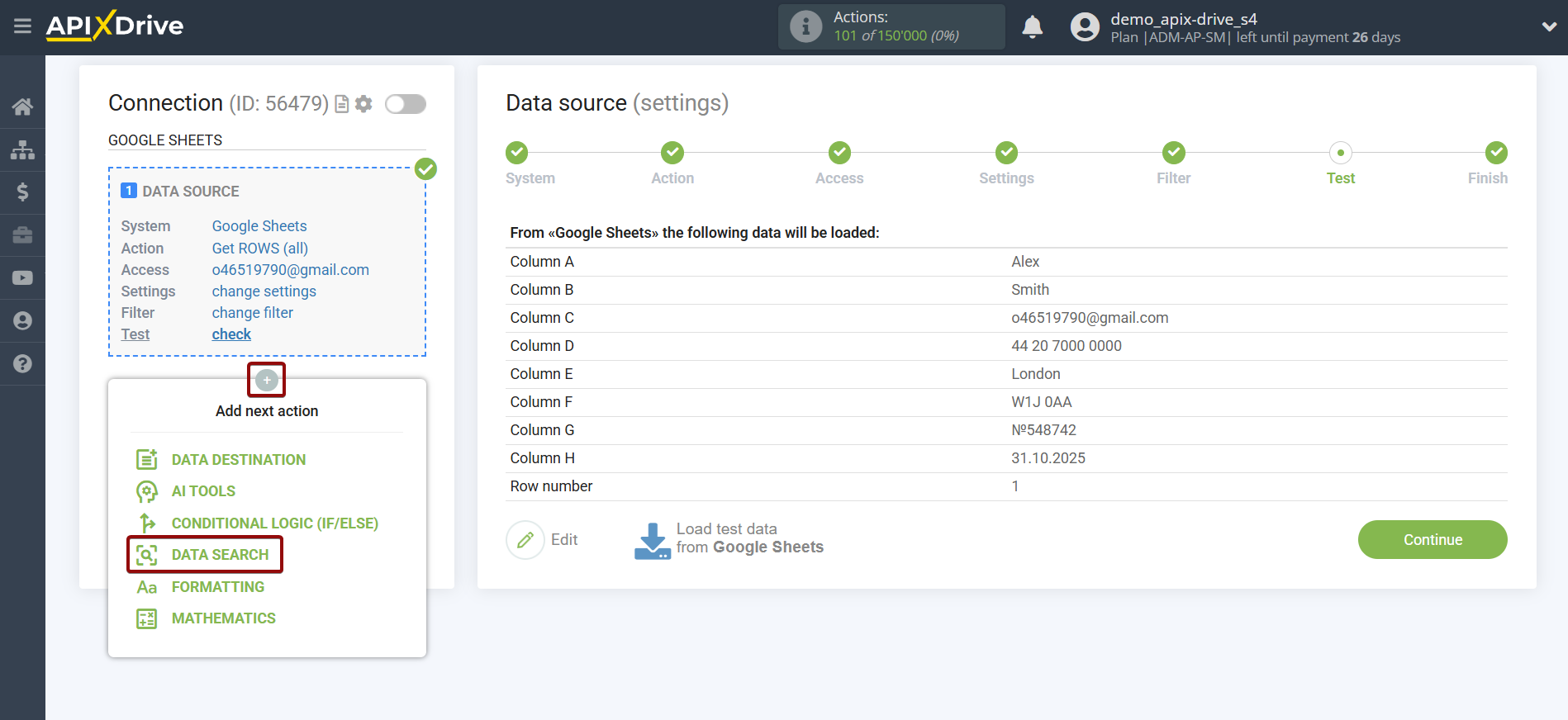Click the notifications bell icon
The image size is (1568, 720).
tap(1032, 27)
